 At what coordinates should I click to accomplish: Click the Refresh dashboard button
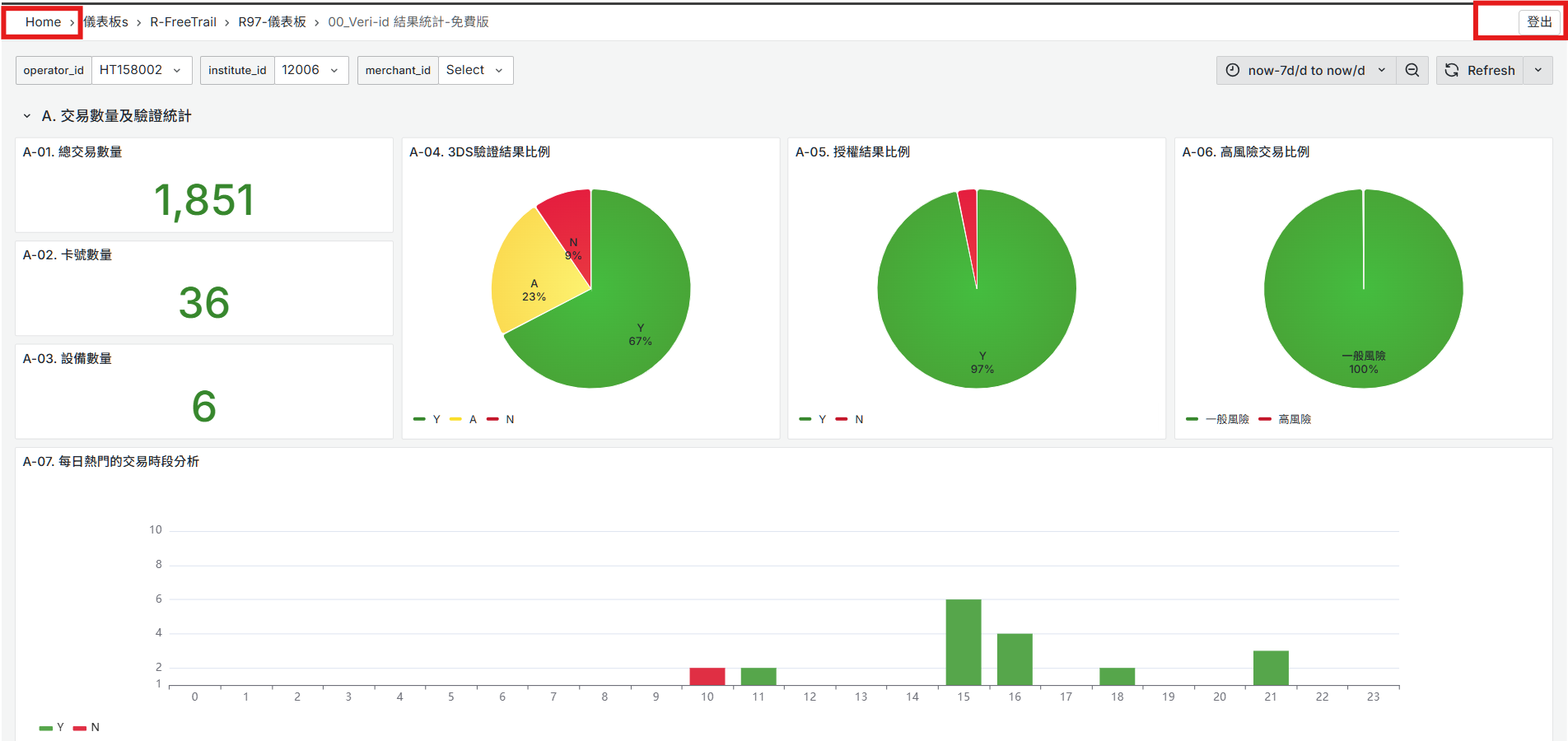coord(1480,71)
